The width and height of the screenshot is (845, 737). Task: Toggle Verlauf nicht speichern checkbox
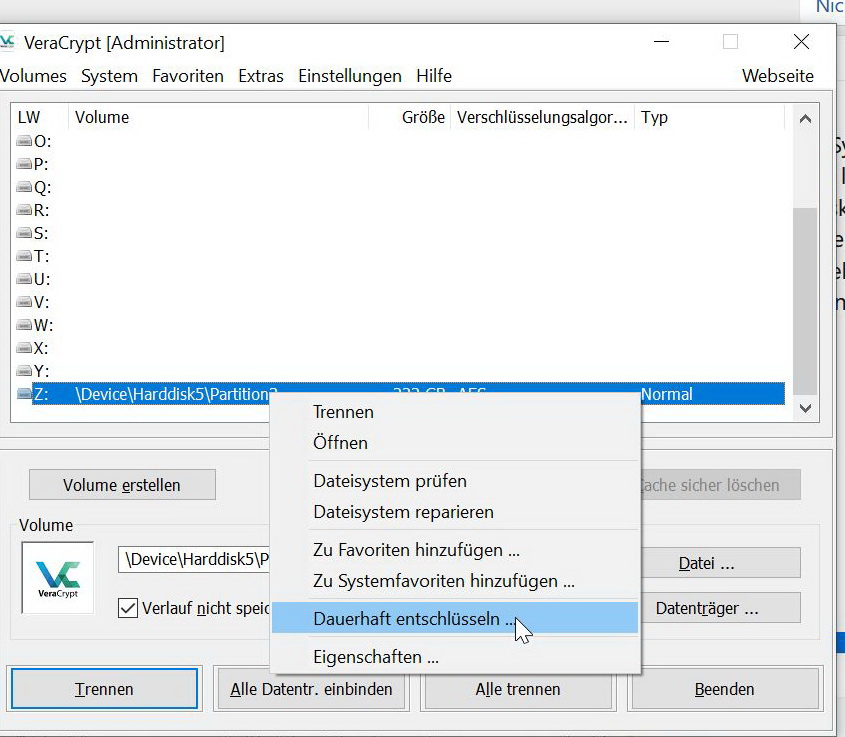coord(128,608)
